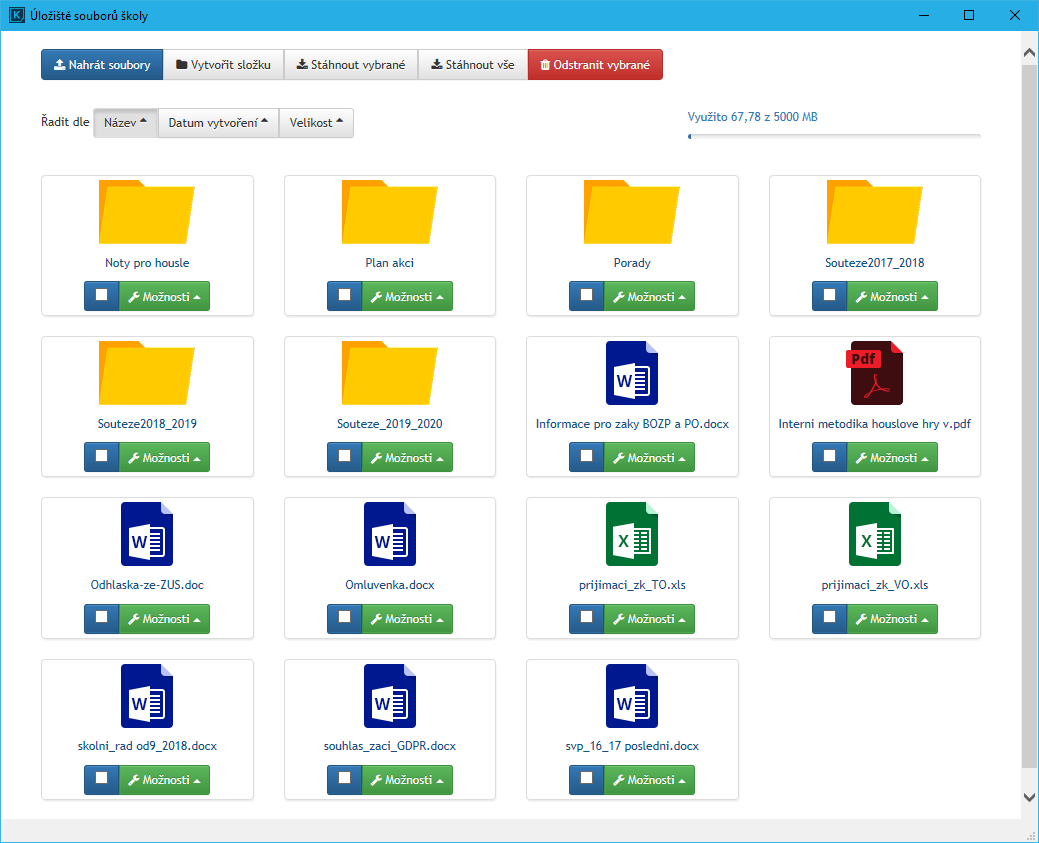Open the Noty pro housle folder icon

147,212
